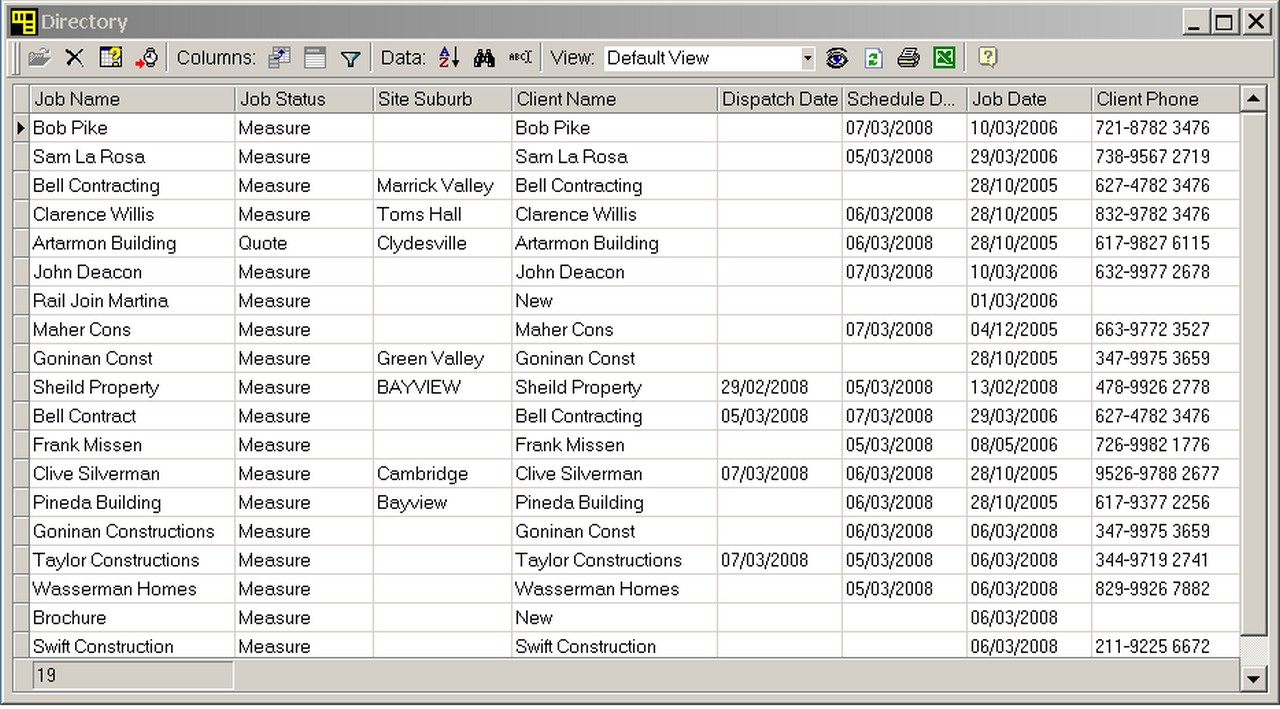Image resolution: width=1280 pixels, height=709 pixels.
Task: Click the printer icon
Action: coord(908,58)
